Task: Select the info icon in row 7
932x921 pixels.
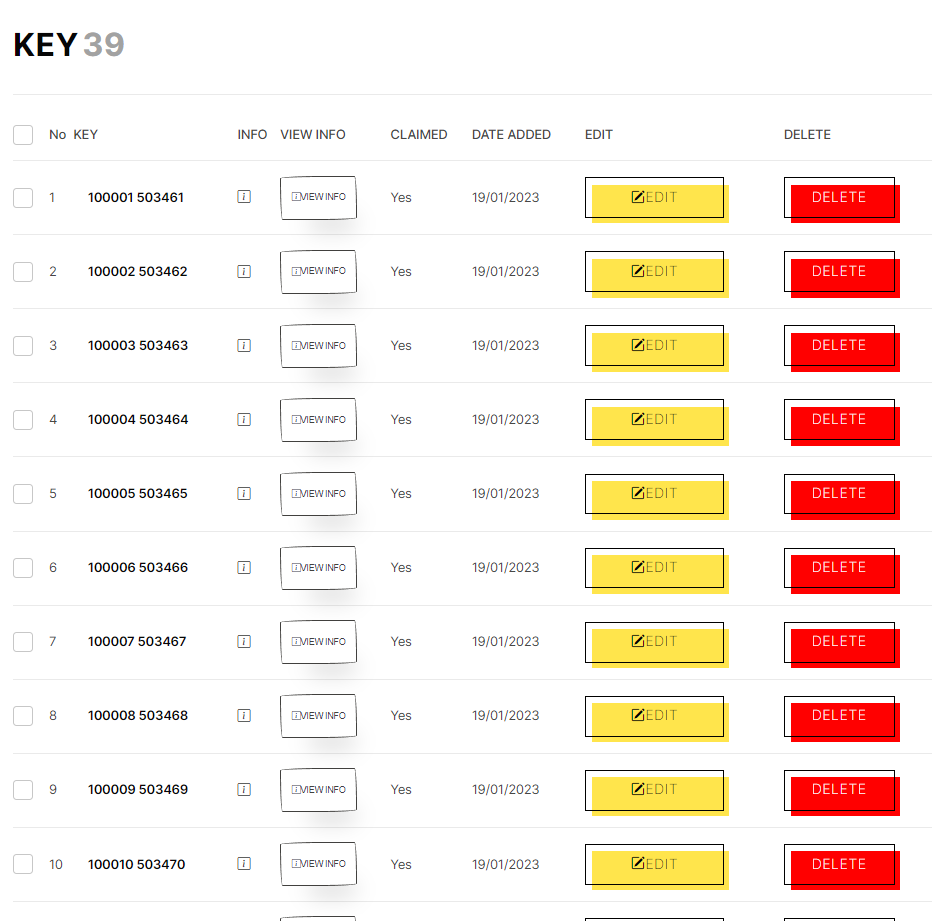Action: point(244,642)
